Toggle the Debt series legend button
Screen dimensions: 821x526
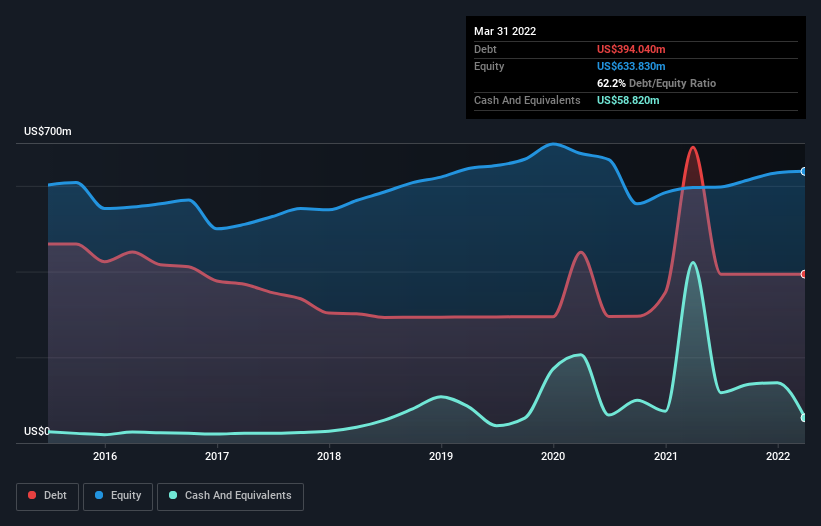[47, 496]
